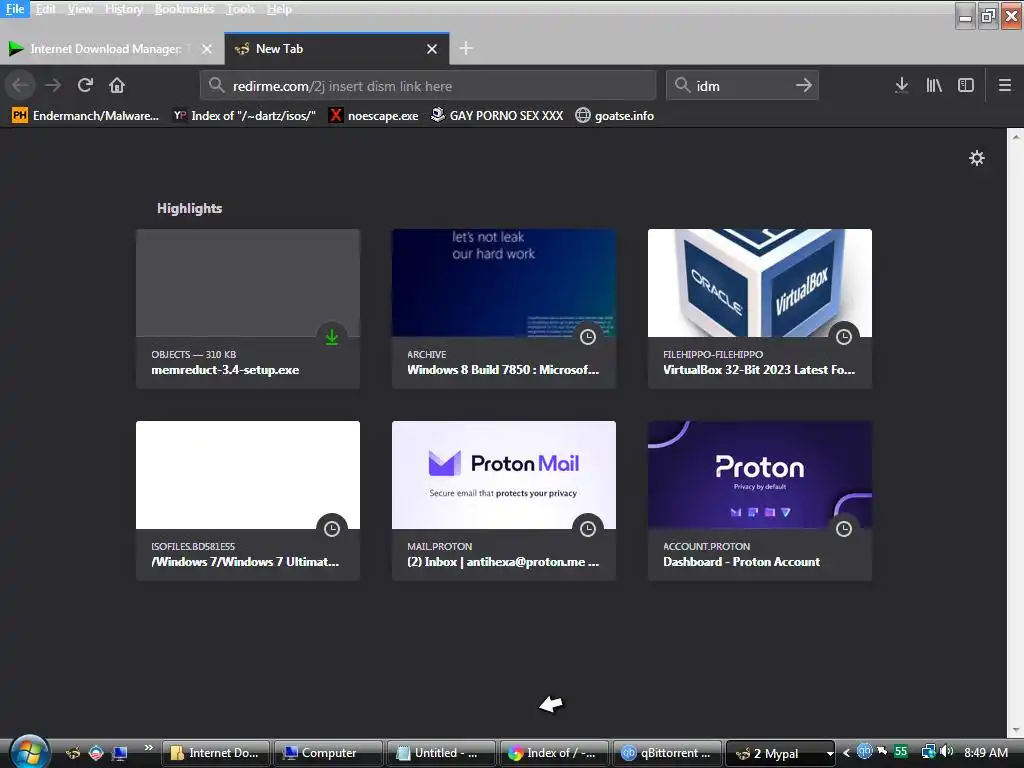Switch to Index of / Chrome taskbar button
Image resolution: width=1024 pixels, height=768 pixels.
coord(554,753)
